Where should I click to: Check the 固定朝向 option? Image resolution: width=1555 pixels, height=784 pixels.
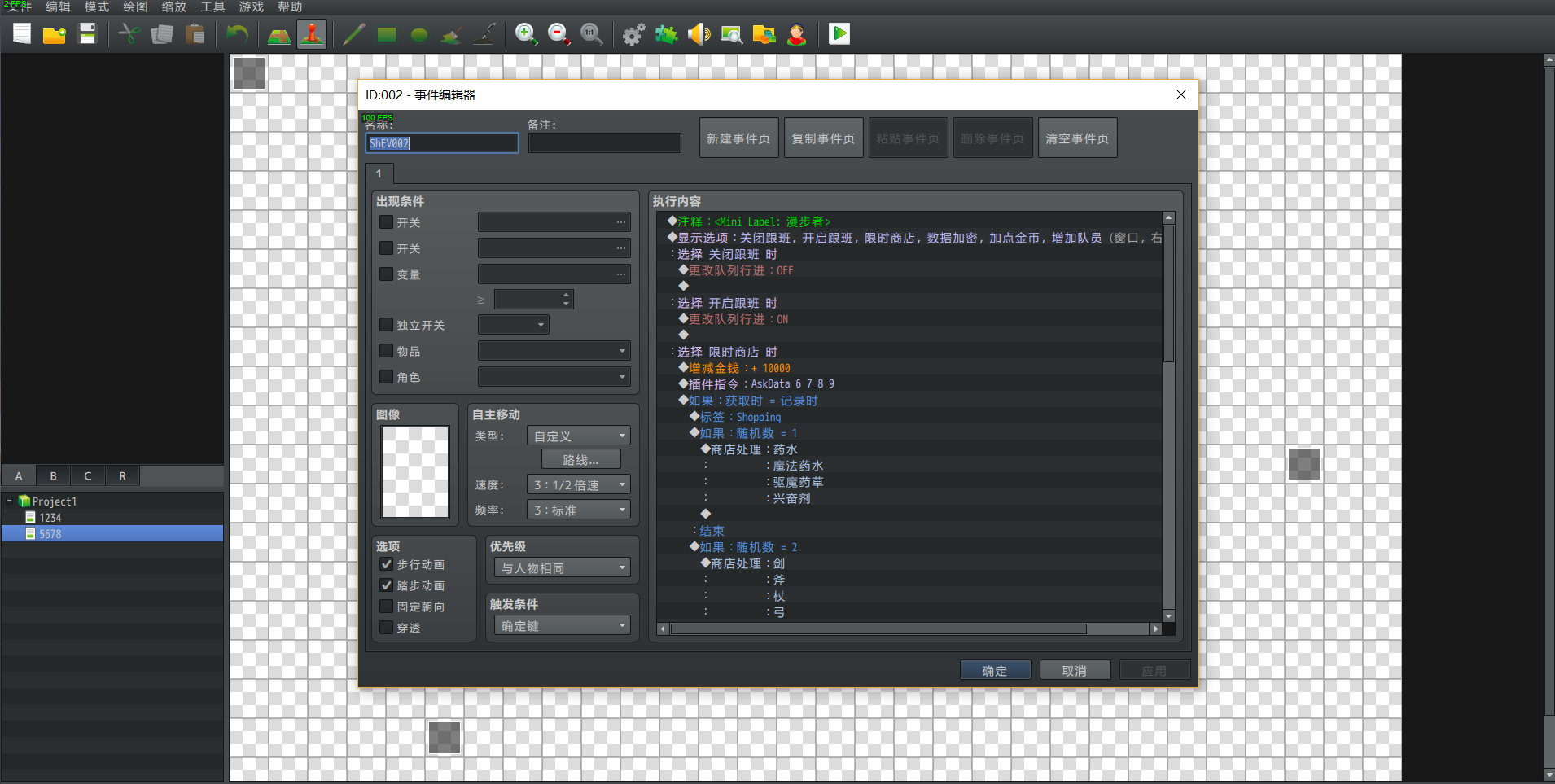click(x=387, y=607)
